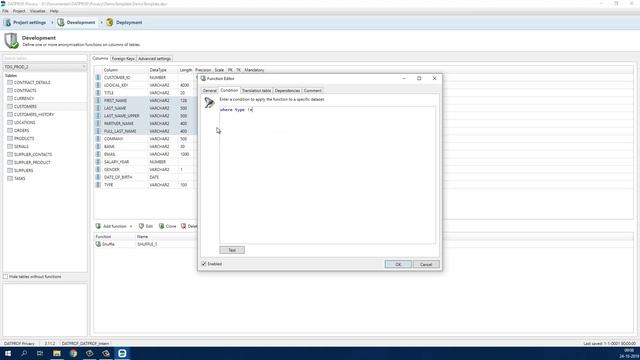
Task: Click the Clone label in the function toolbar
Action: 171,226
